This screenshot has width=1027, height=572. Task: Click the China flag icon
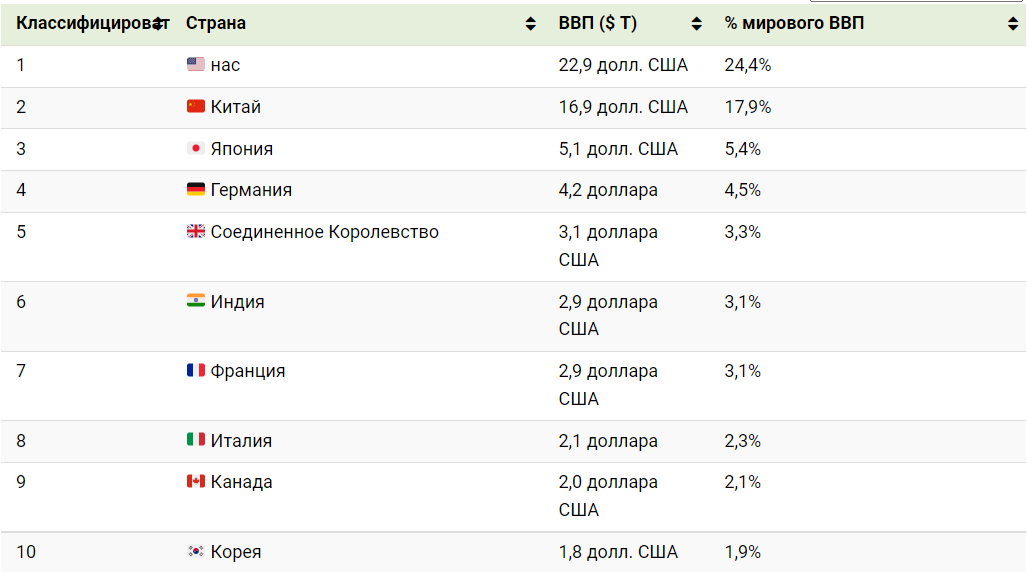pos(196,106)
